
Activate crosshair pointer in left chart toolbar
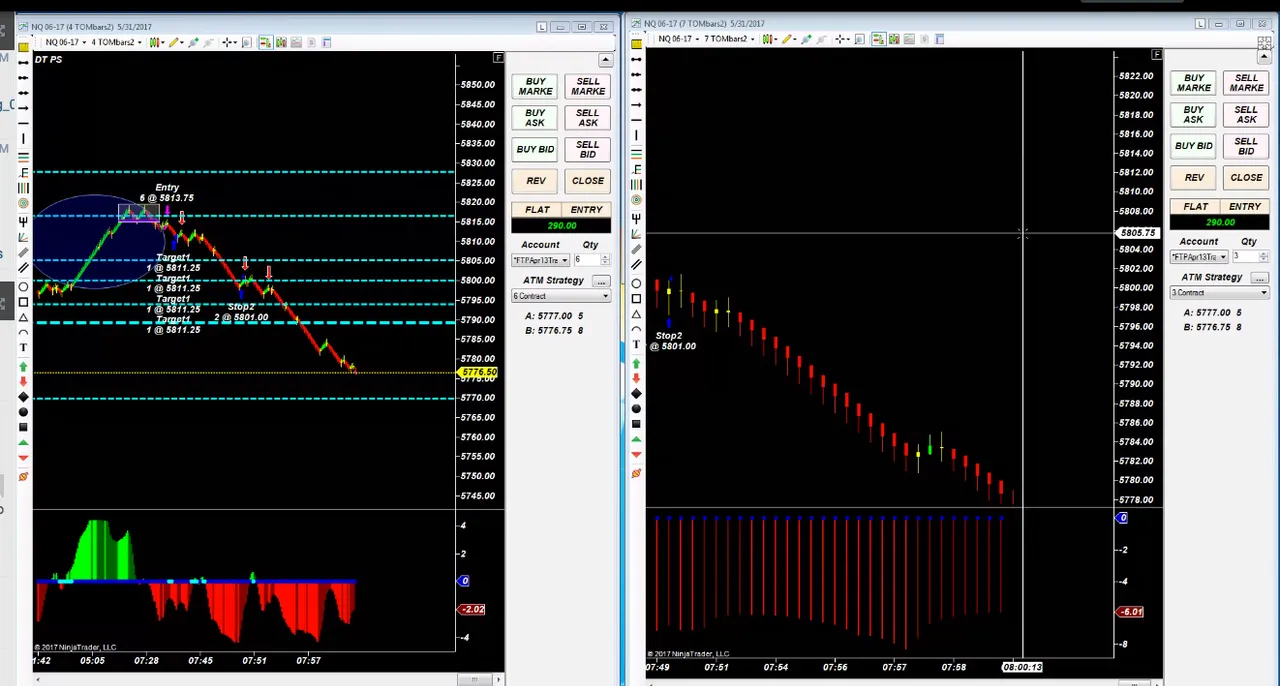pos(227,42)
